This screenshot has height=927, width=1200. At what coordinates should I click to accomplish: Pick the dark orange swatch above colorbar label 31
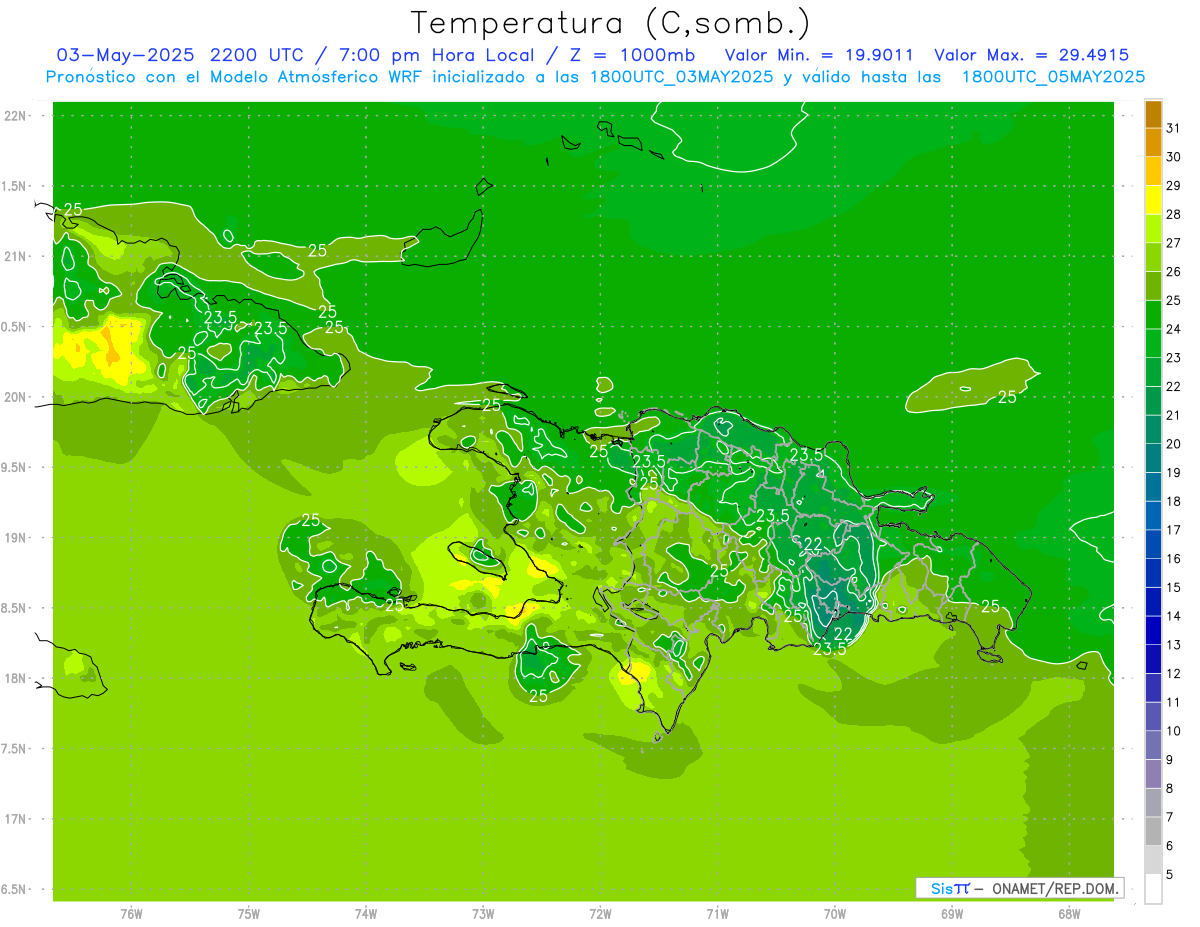[x=1153, y=114]
